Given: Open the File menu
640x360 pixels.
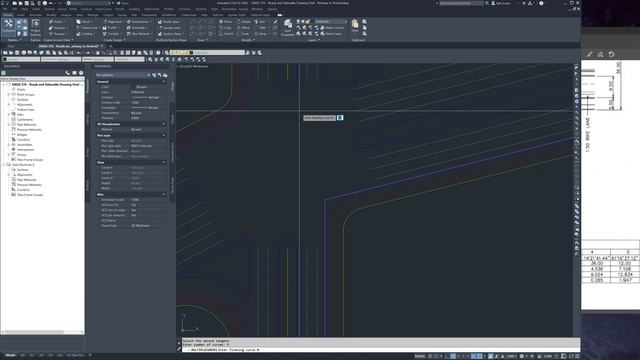Looking at the screenshot, I should click(5, 9).
